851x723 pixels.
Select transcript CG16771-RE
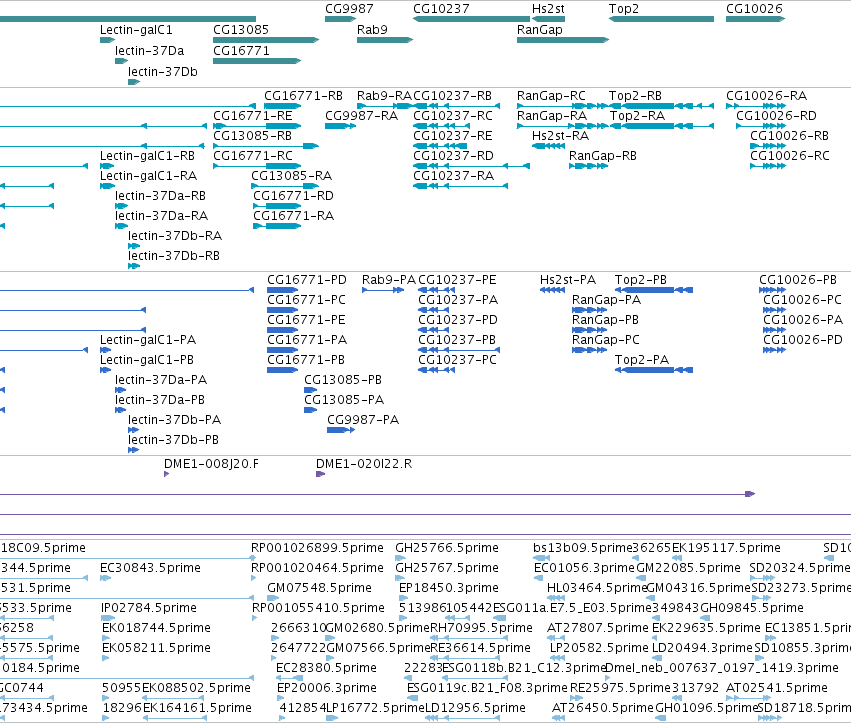pos(252,116)
